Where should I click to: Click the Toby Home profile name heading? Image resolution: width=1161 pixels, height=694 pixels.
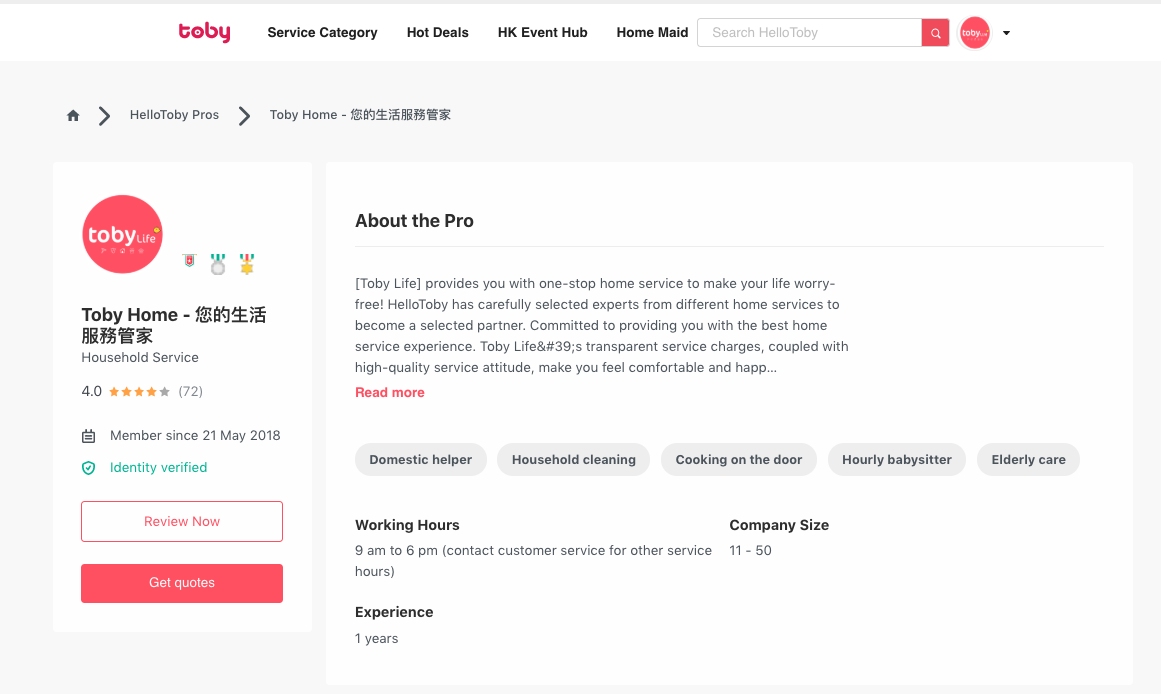[x=174, y=325]
